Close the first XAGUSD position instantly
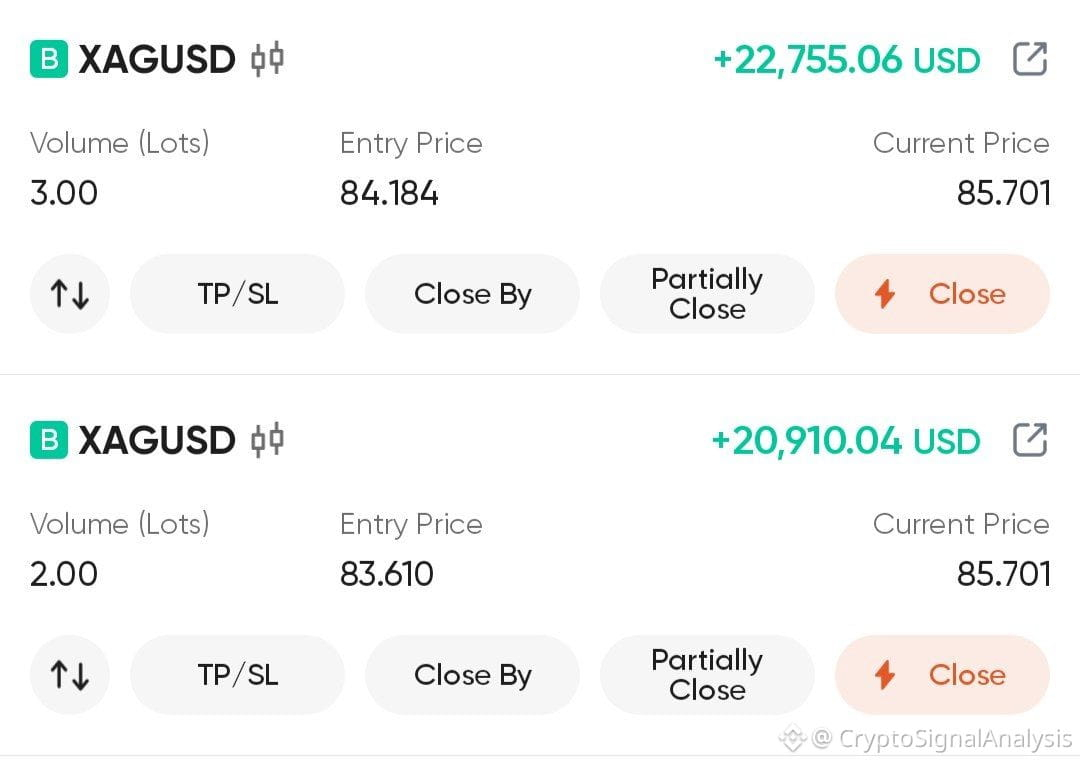This screenshot has height=763, width=1080. [942, 294]
